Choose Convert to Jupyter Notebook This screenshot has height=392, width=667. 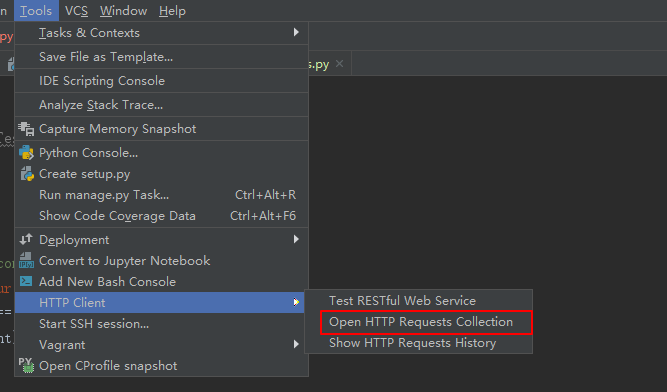162,260
